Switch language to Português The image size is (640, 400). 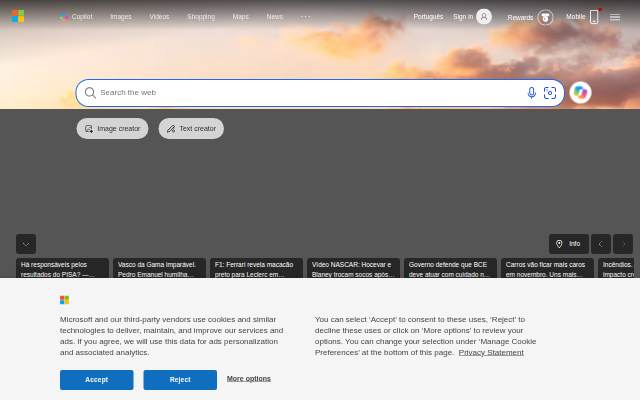428,17
